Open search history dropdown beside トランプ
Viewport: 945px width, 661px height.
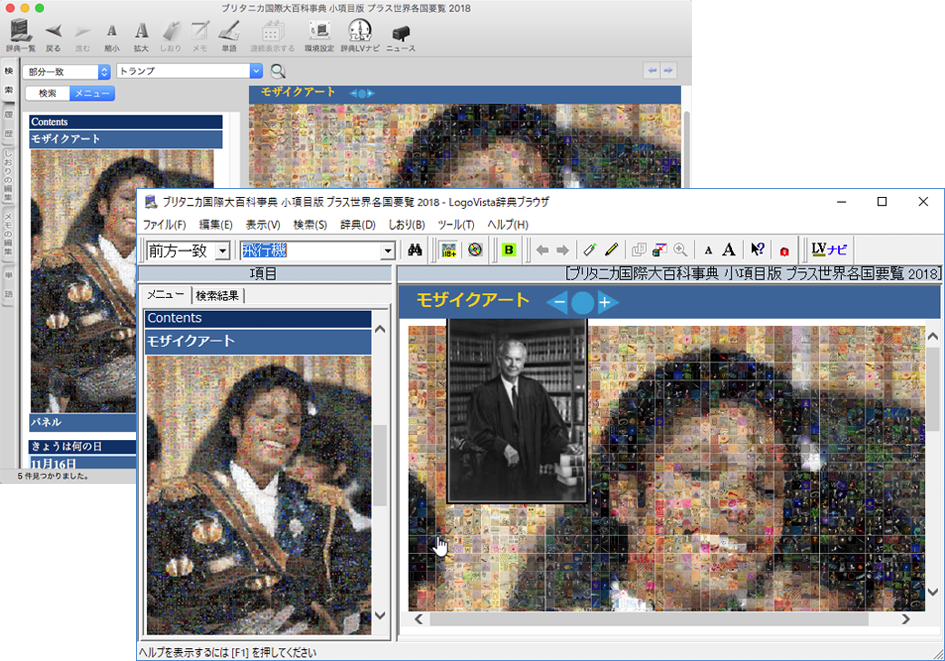[x=256, y=71]
